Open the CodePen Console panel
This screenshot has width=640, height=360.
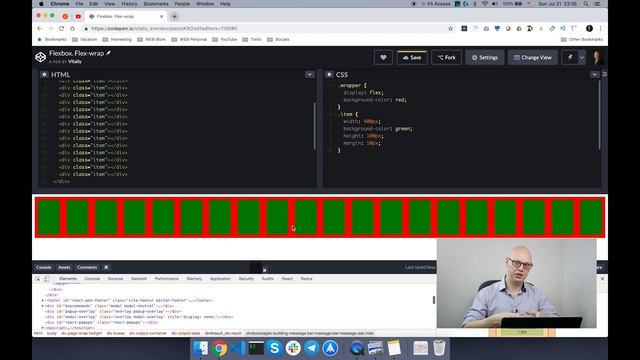coord(43,267)
